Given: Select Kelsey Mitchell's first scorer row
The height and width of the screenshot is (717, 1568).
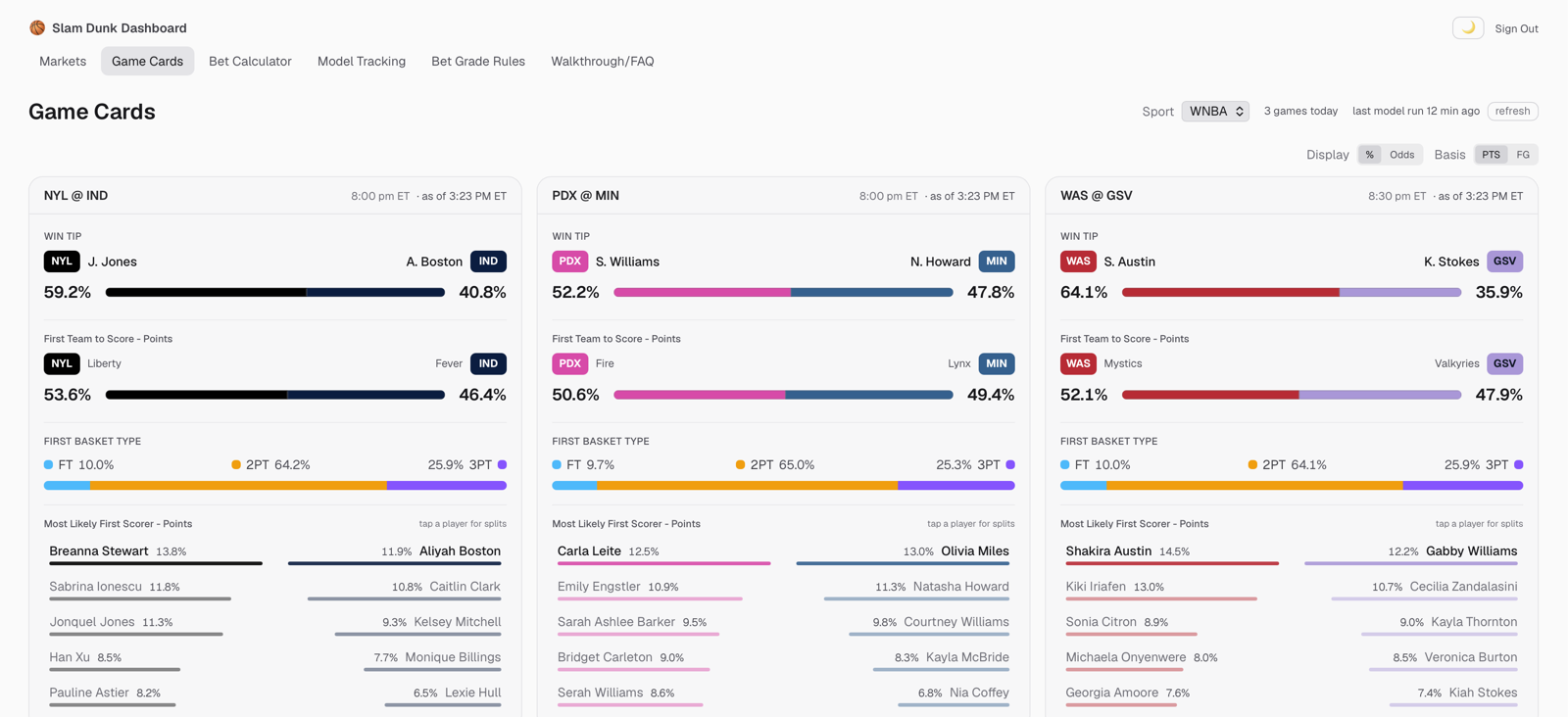Looking at the screenshot, I should tap(394, 625).
